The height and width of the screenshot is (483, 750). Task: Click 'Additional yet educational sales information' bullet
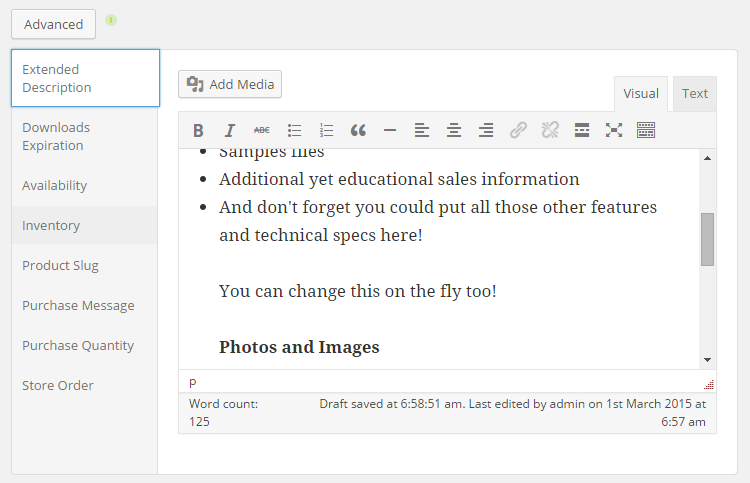399,179
